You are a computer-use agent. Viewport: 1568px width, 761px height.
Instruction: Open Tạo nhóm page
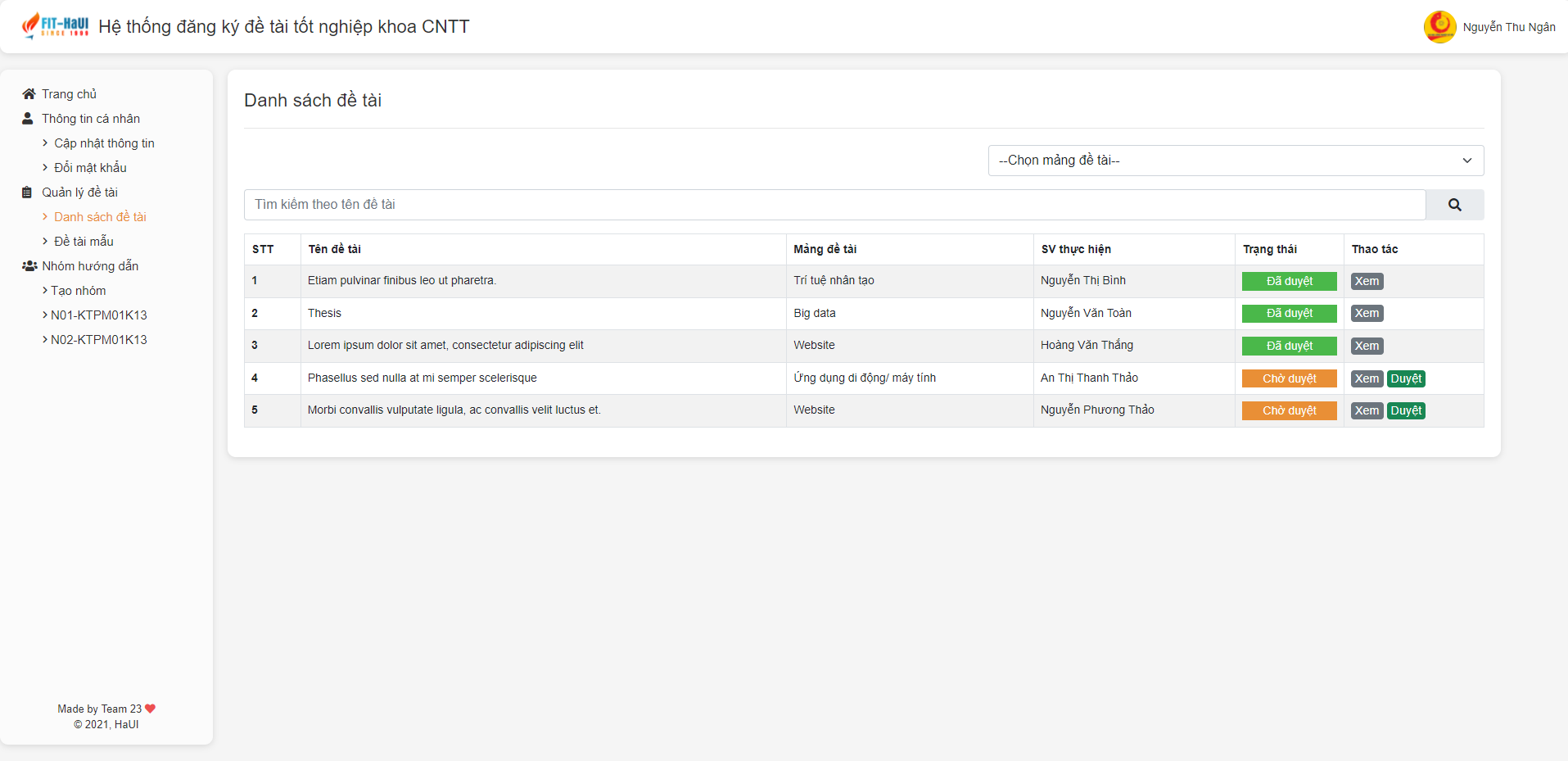click(79, 291)
